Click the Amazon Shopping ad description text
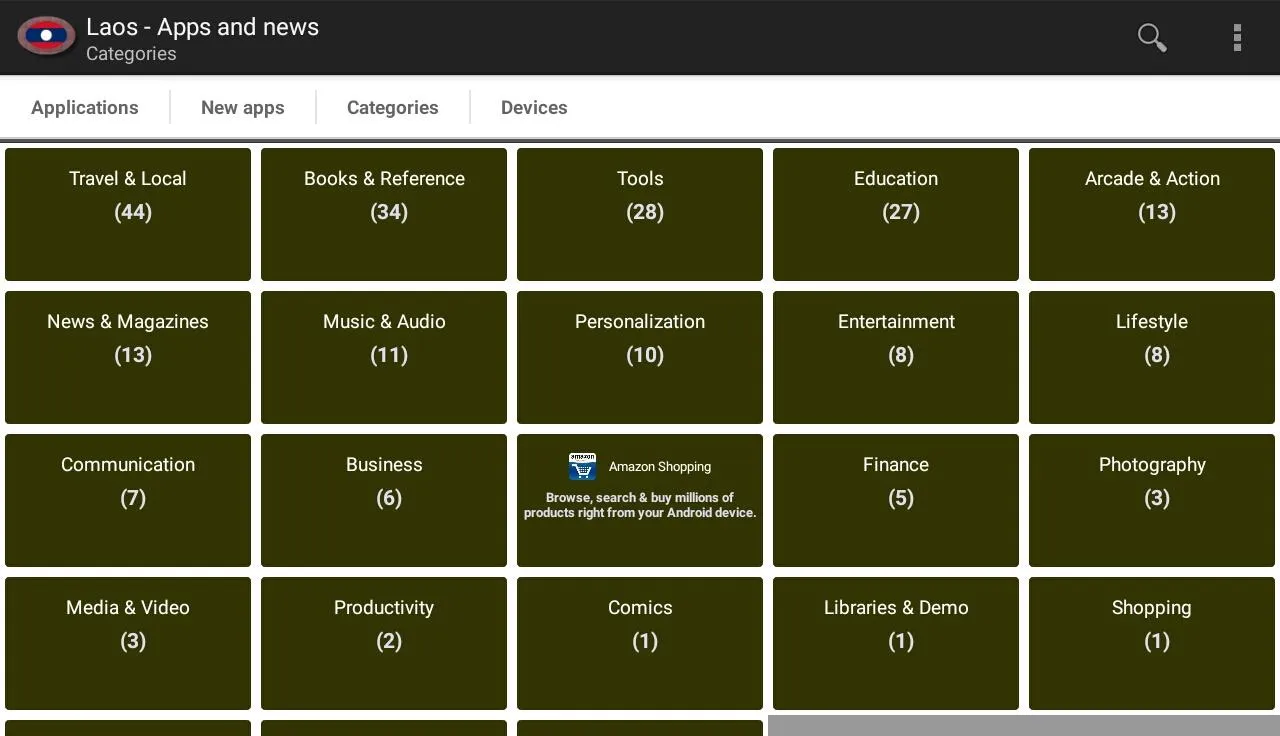1280x736 pixels. click(640, 505)
